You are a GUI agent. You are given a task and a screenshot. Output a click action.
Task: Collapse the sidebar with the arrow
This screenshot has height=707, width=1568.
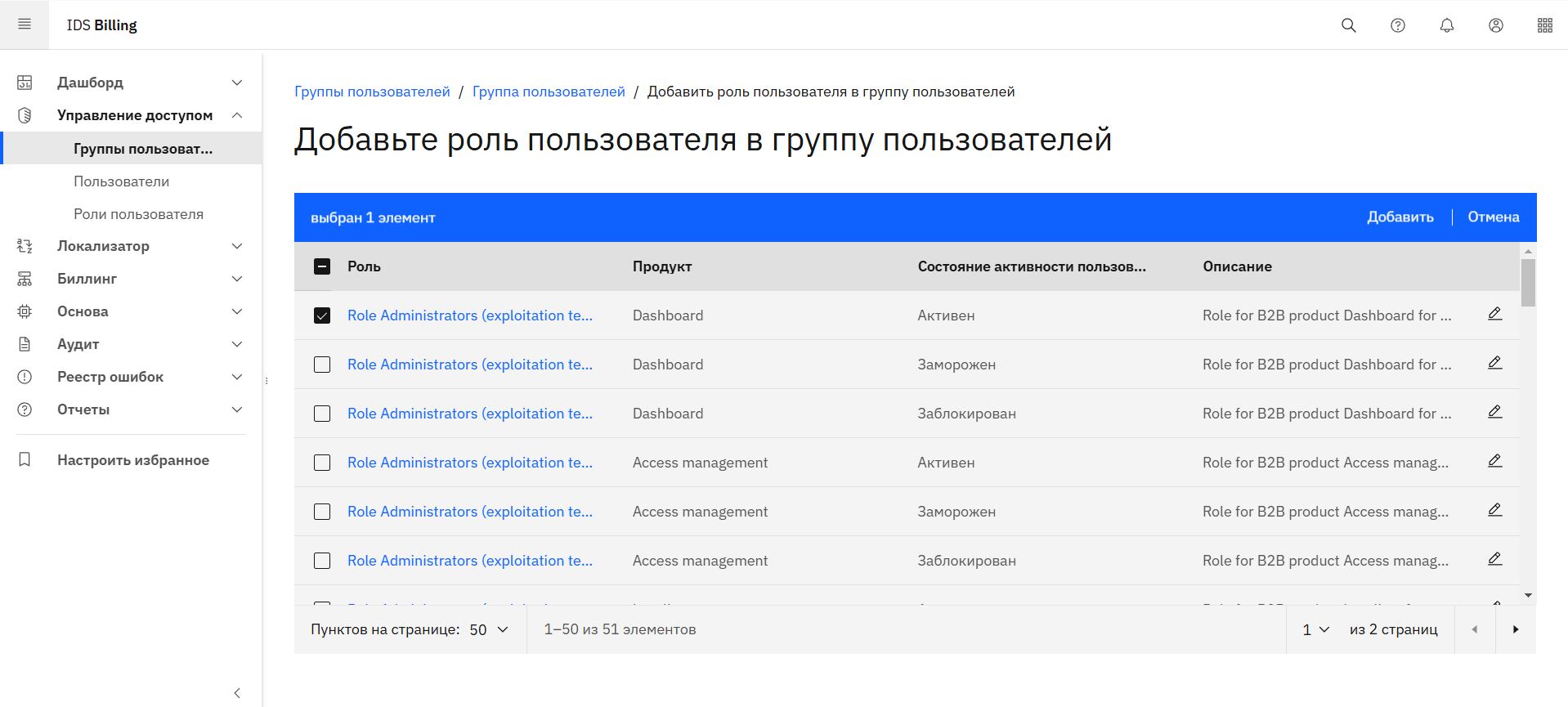(x=237, y=693)
